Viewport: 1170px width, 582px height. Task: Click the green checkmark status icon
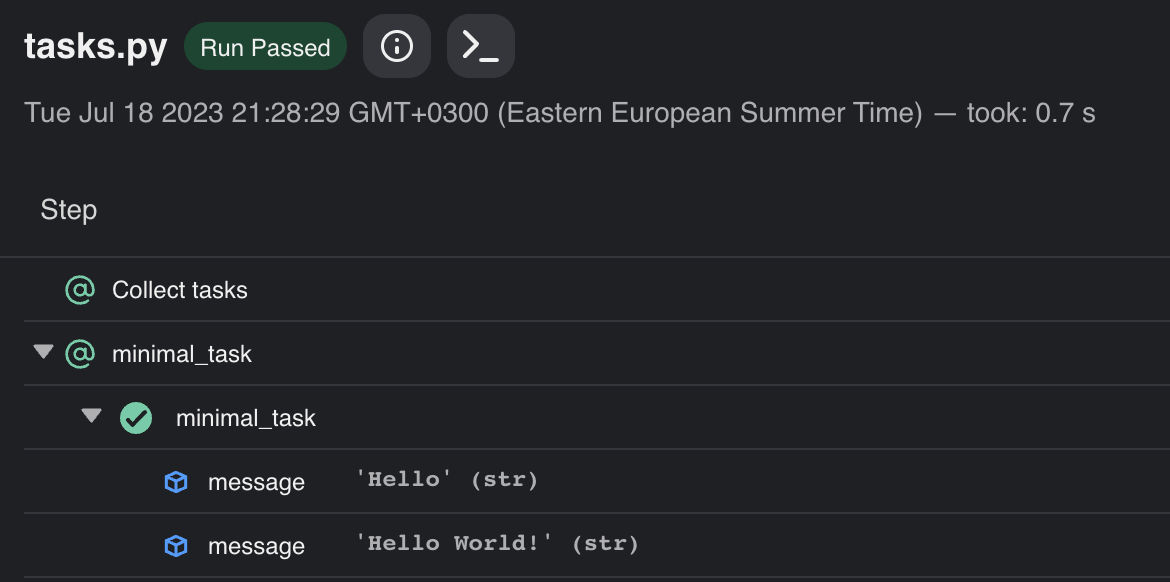tap(136, 418)
